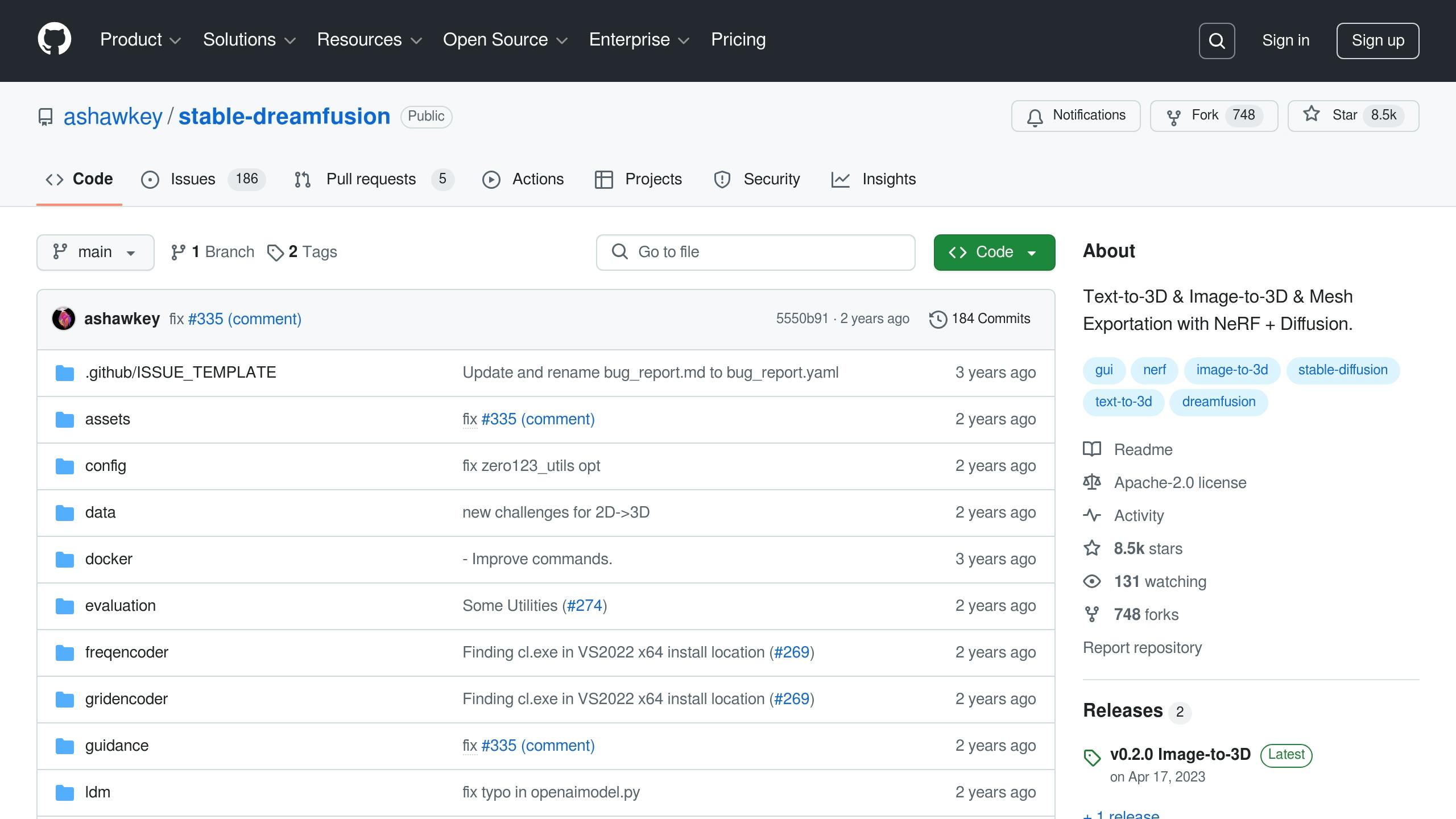Click the stars icon in About
This screenshot has width=1456, height=819.
point(1092,548)
